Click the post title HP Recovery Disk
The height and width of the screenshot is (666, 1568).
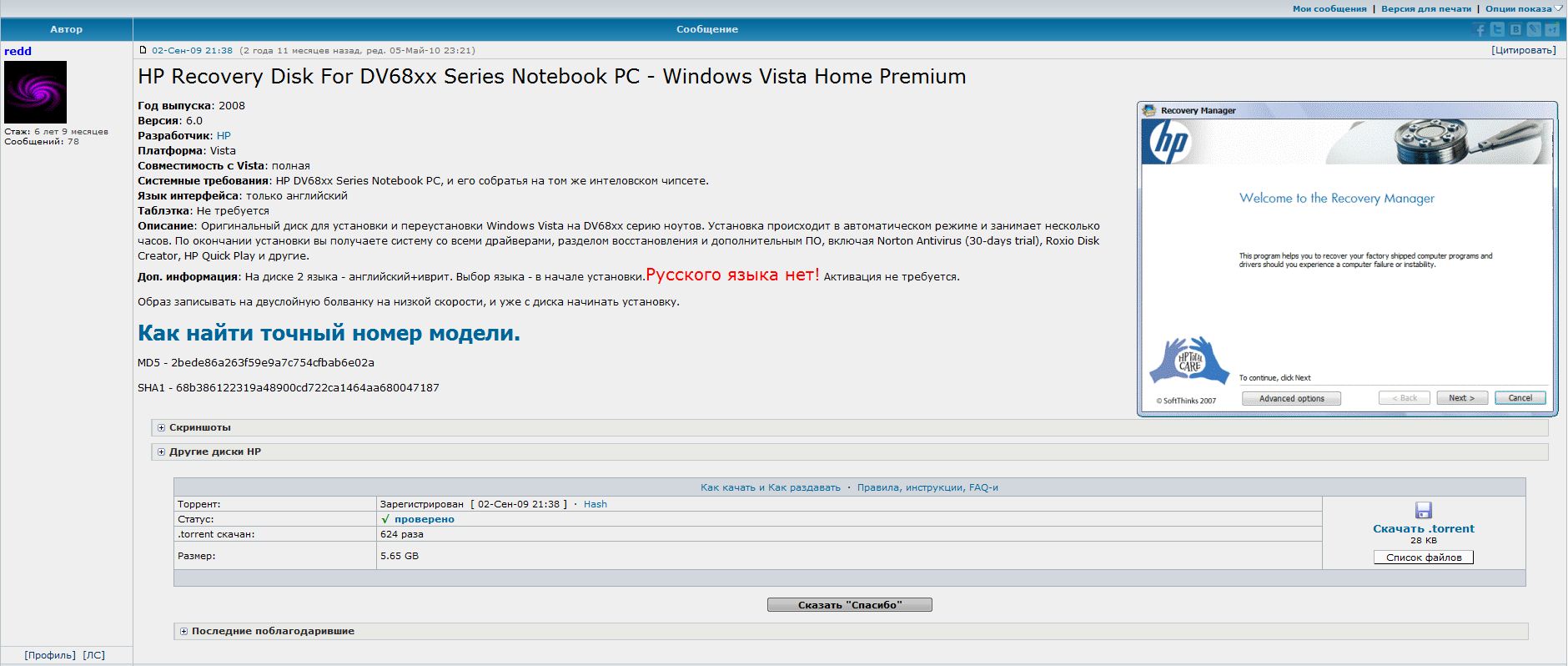coord(552,77)
